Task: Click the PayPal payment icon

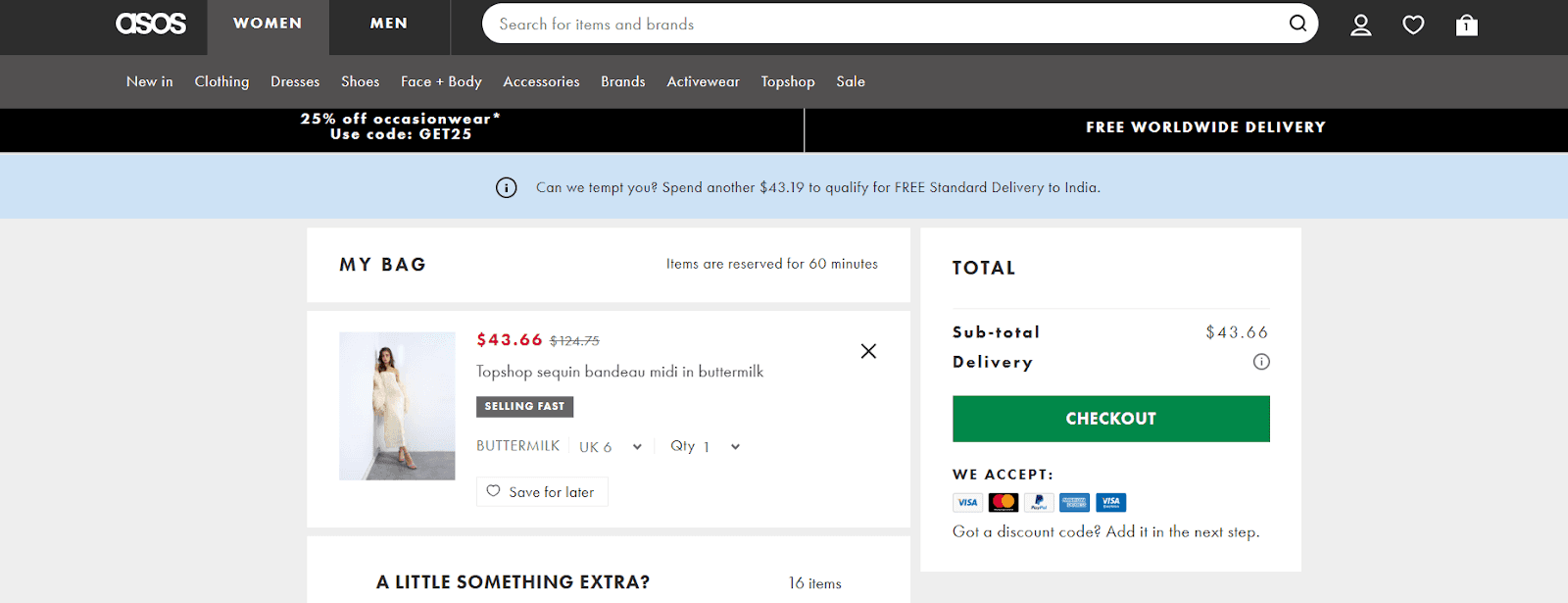Action: [x=1039, y=502]
